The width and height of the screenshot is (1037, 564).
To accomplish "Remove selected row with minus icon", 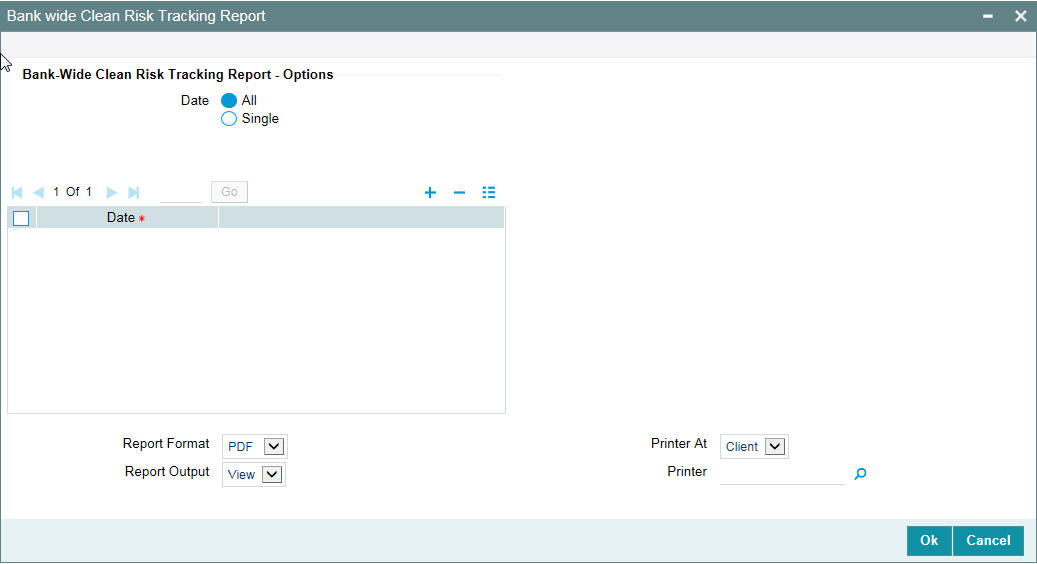I will tap(460, 192).
